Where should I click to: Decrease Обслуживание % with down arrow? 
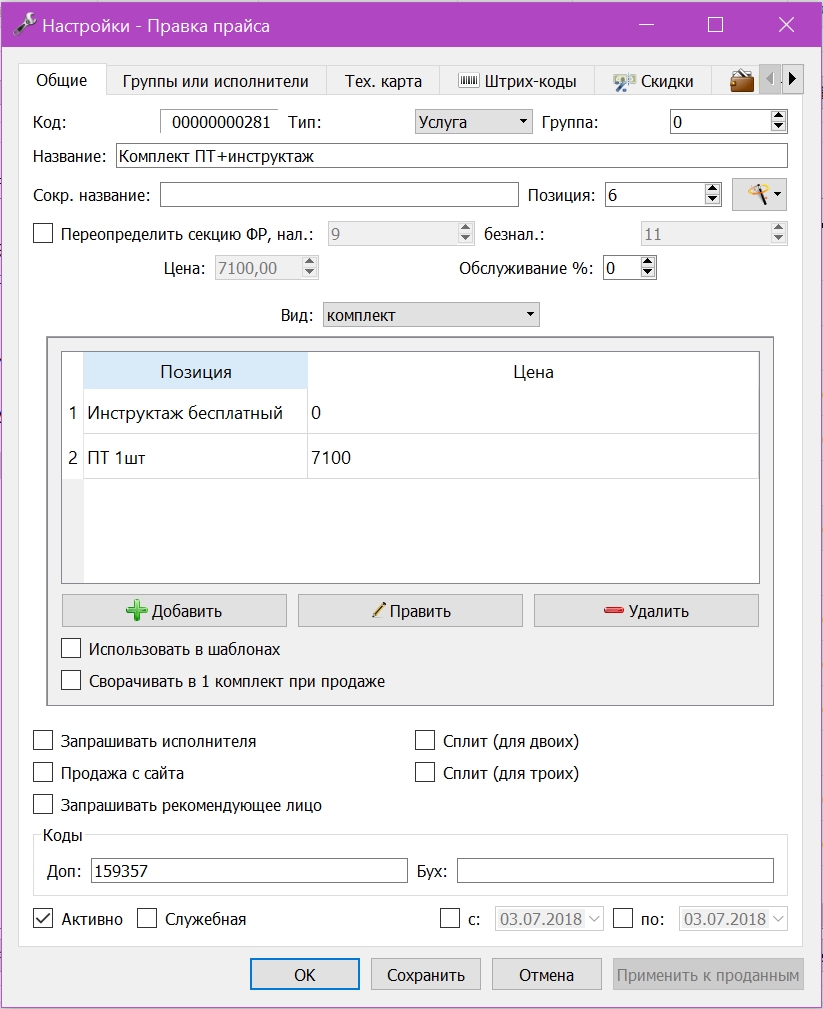(x=648, y=273)
